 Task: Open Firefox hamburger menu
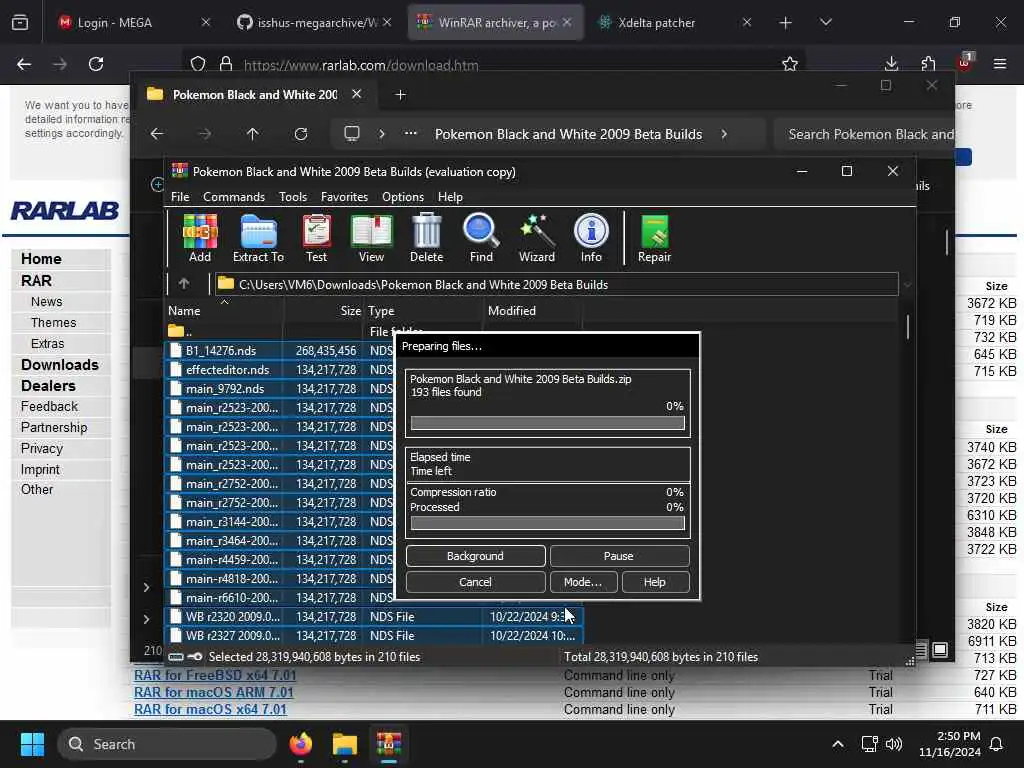pyautogui.click(x=1000, y=64)
